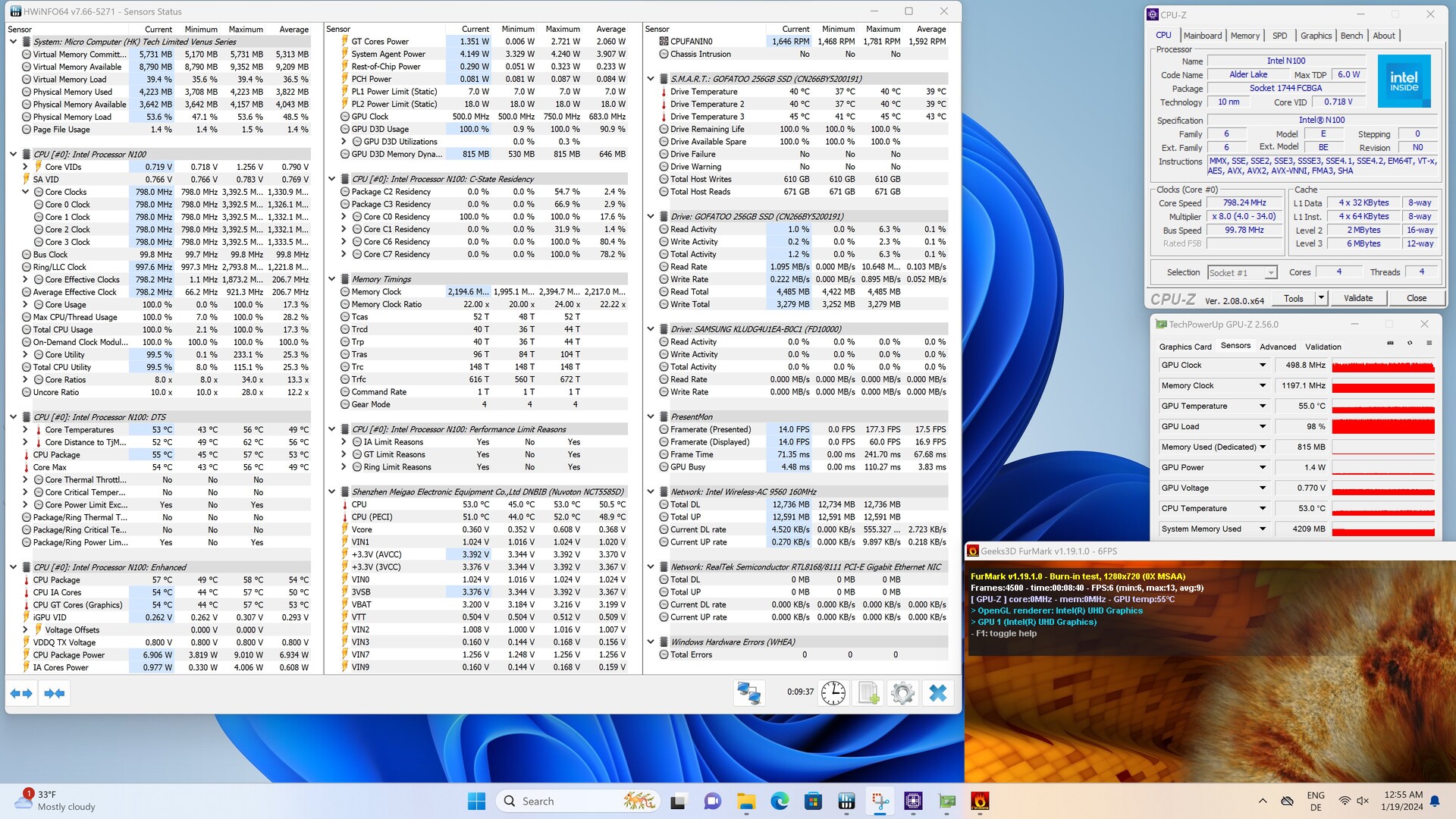
Task: Switch to HWiNFO via its taskbar icon
Action: (846, 801)
